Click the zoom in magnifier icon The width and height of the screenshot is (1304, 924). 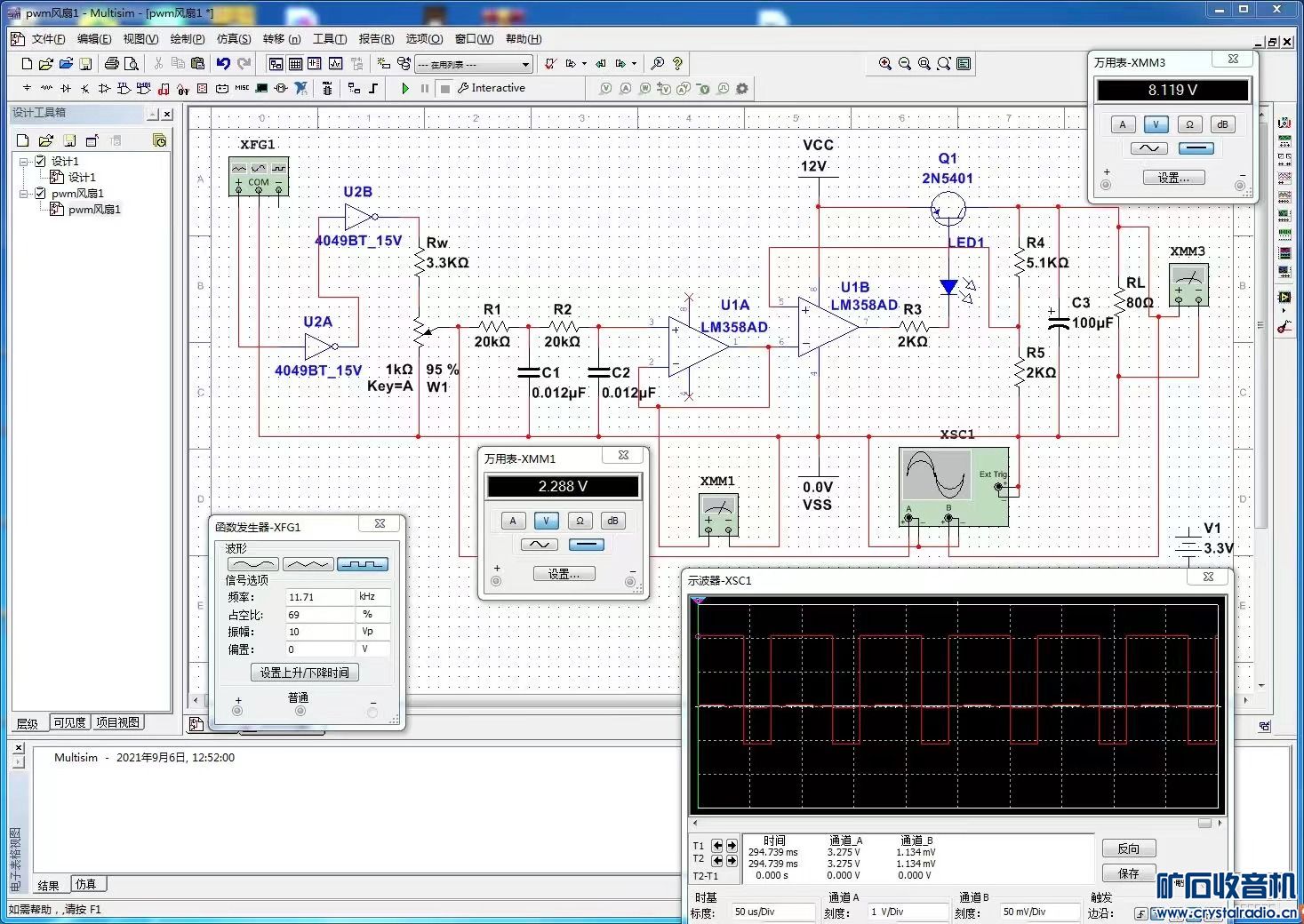tap(884, 63)
